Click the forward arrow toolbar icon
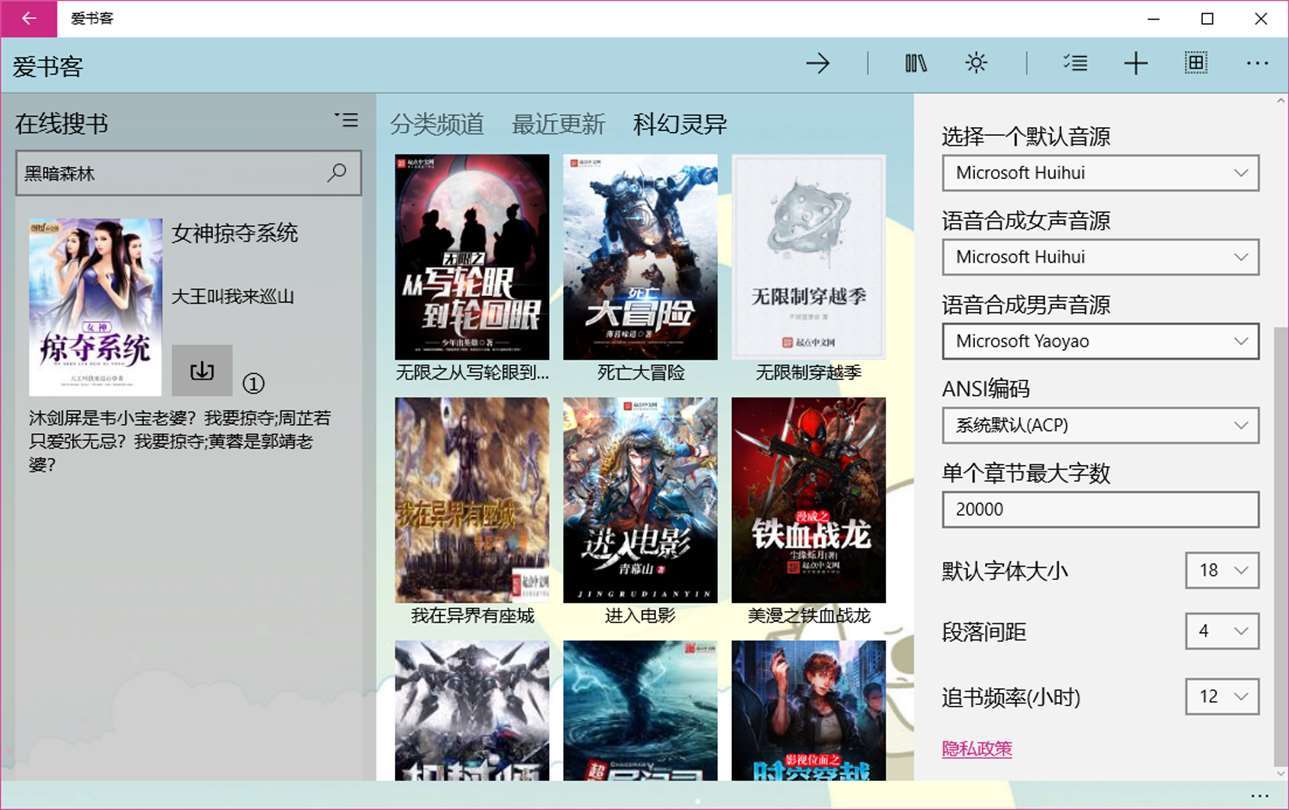The height and width of the screenshot is (810, 1289). 818,63
